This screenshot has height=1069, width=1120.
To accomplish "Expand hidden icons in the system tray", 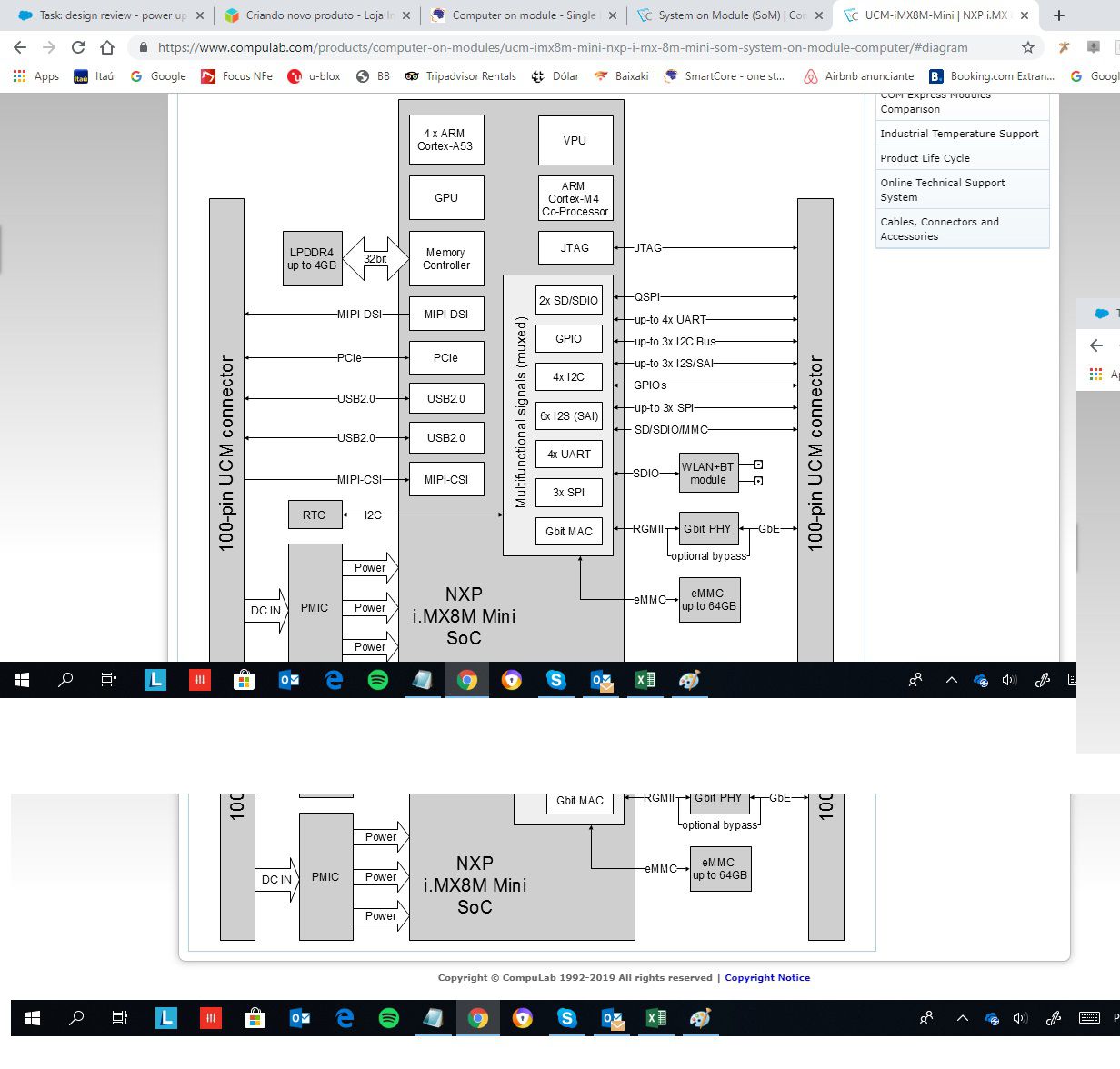I will tap(951, 680).
